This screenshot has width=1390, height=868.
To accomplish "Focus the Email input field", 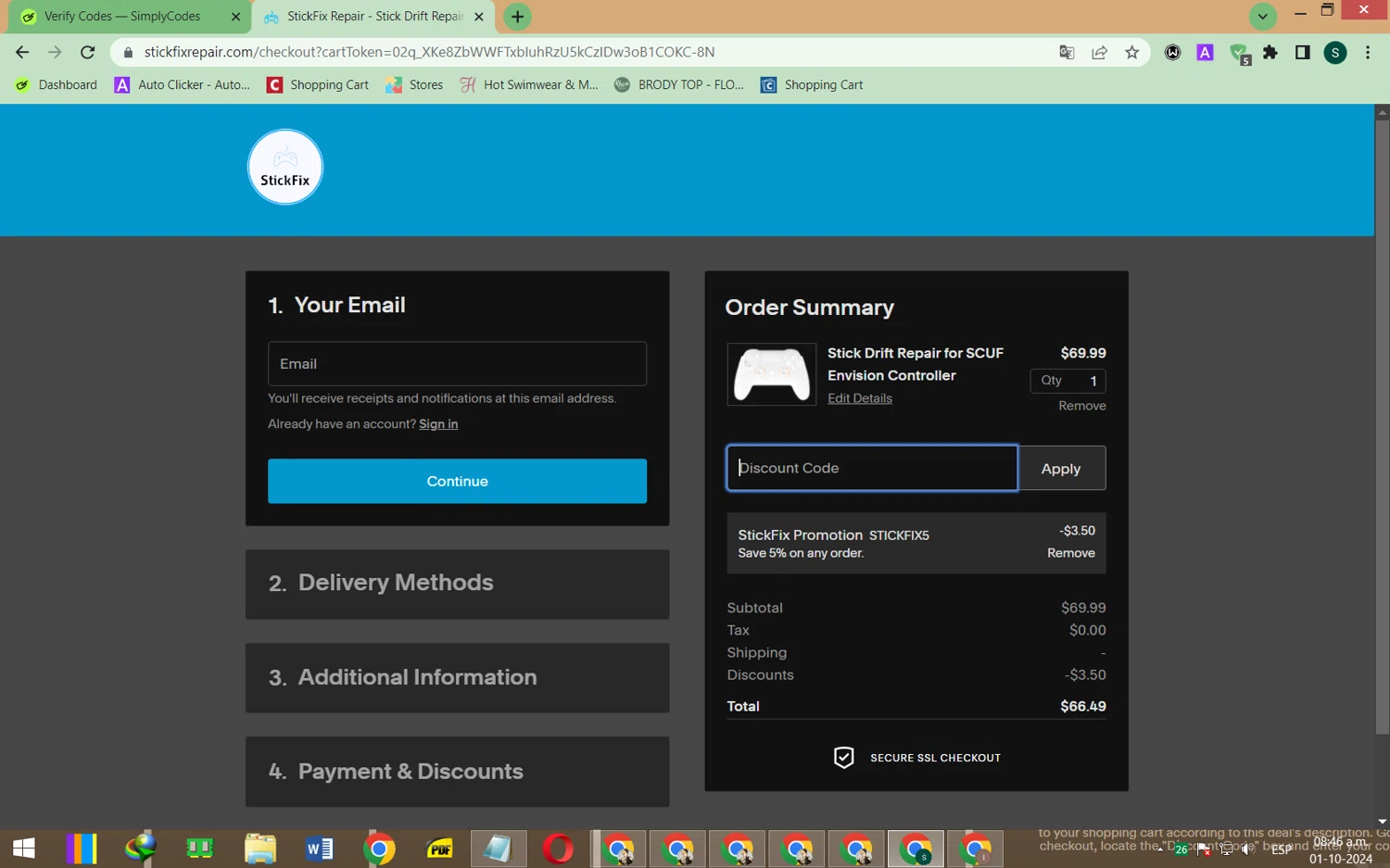I will (x=457, y=364).
